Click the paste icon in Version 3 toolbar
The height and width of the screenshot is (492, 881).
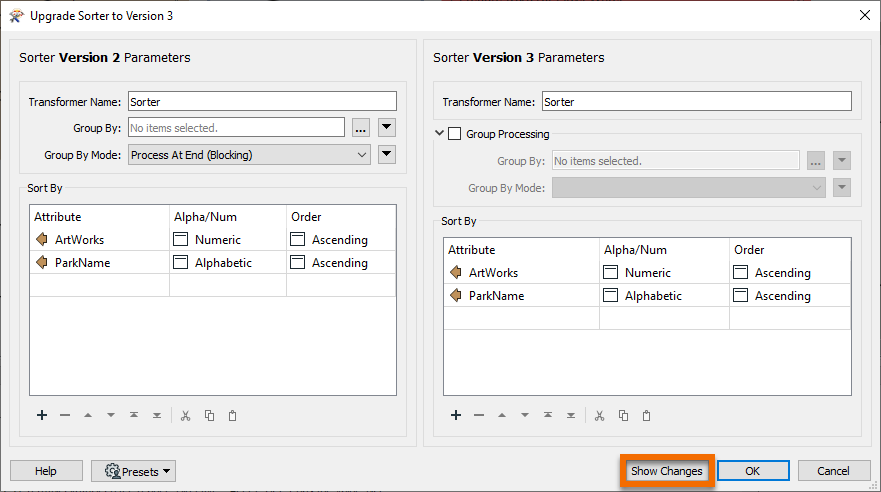tap(646, 416)
